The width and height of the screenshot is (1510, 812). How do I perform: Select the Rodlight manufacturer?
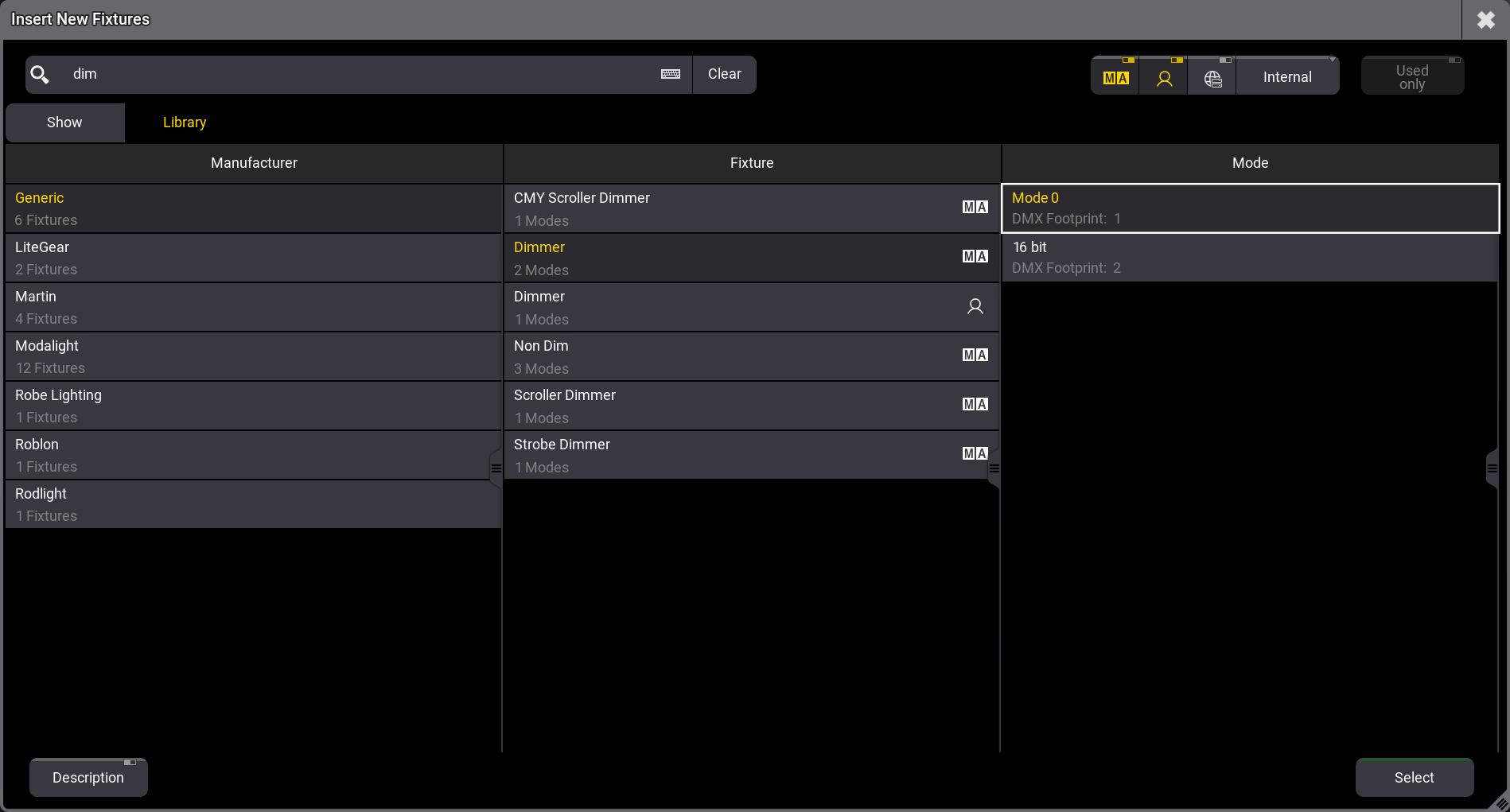pyautogui.click(x=254, y=504)
